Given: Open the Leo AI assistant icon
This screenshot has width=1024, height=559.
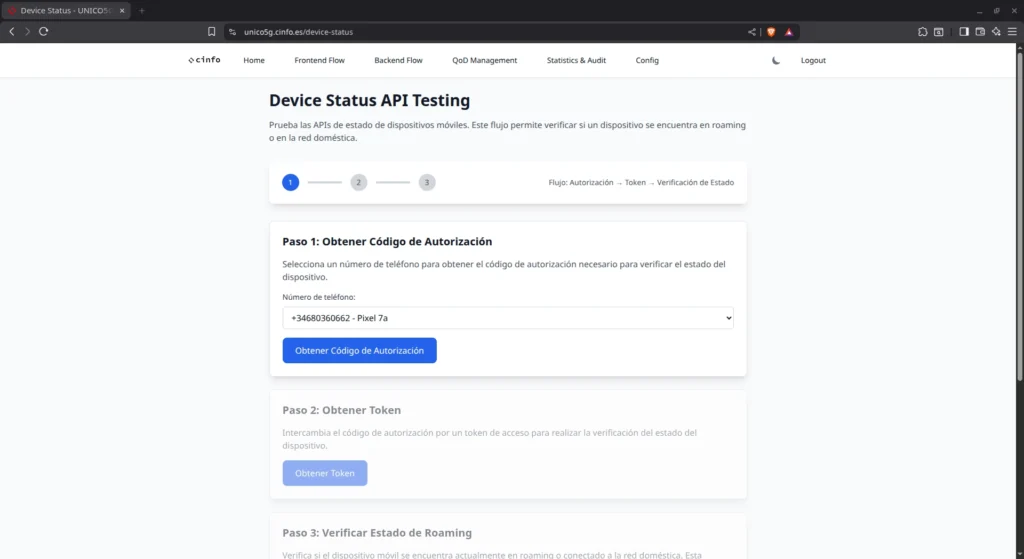Looking at the screenshot, I should (x=996, y=32).
